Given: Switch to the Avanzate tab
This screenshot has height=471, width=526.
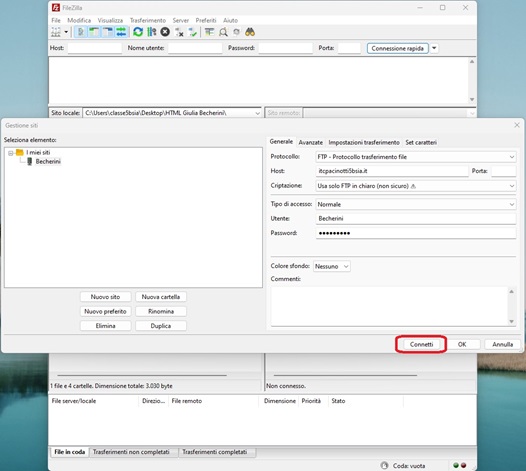Looking at the screenshot, I should pos(311,143).
